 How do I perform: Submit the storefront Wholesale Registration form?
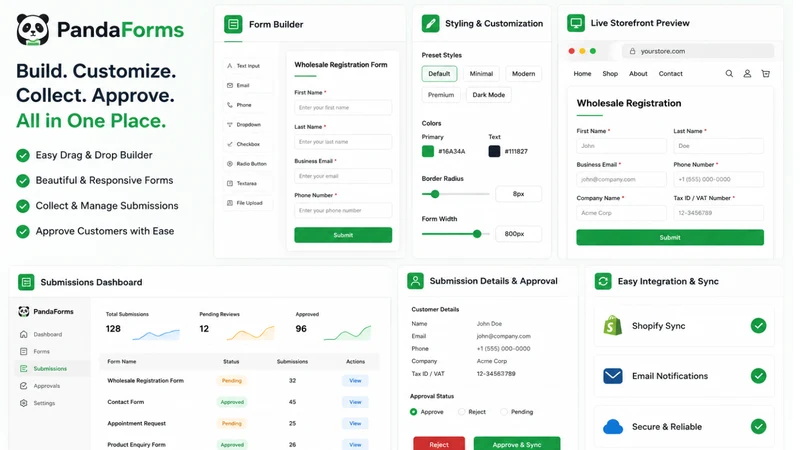[670, 237]
